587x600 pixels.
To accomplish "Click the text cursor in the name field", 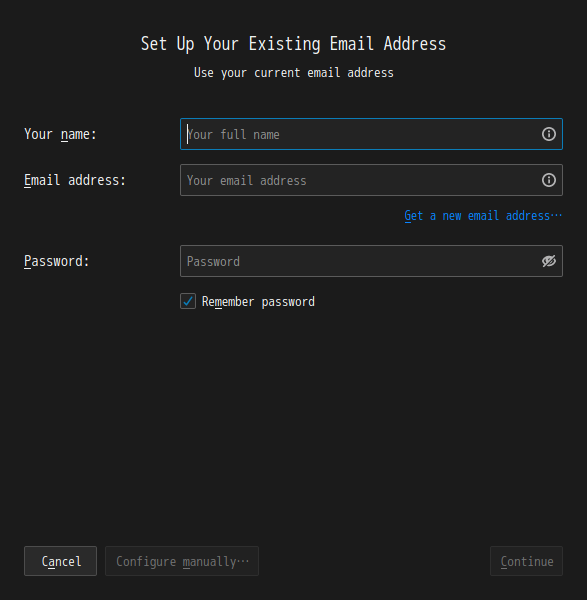I will pyautogui.click(x=187, y=134).
